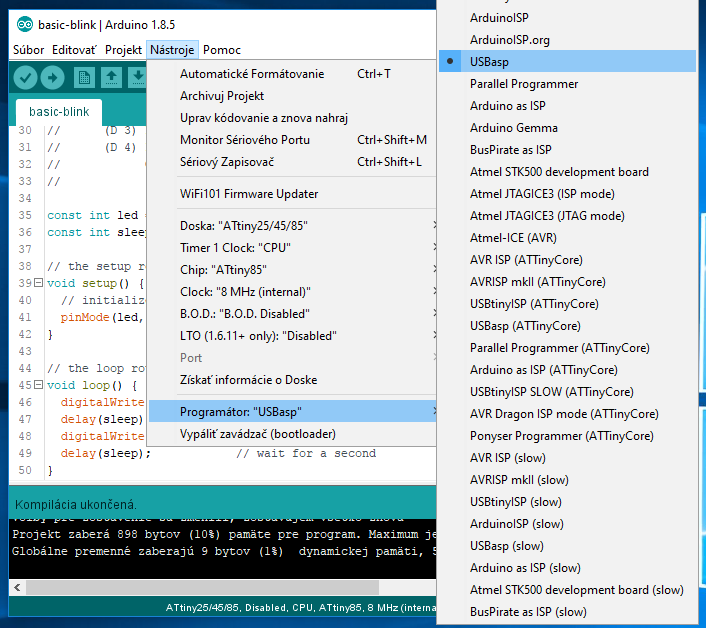706x628 pixels.
Task: Open Sériový Zapisovač
Action: coord(292,162)
